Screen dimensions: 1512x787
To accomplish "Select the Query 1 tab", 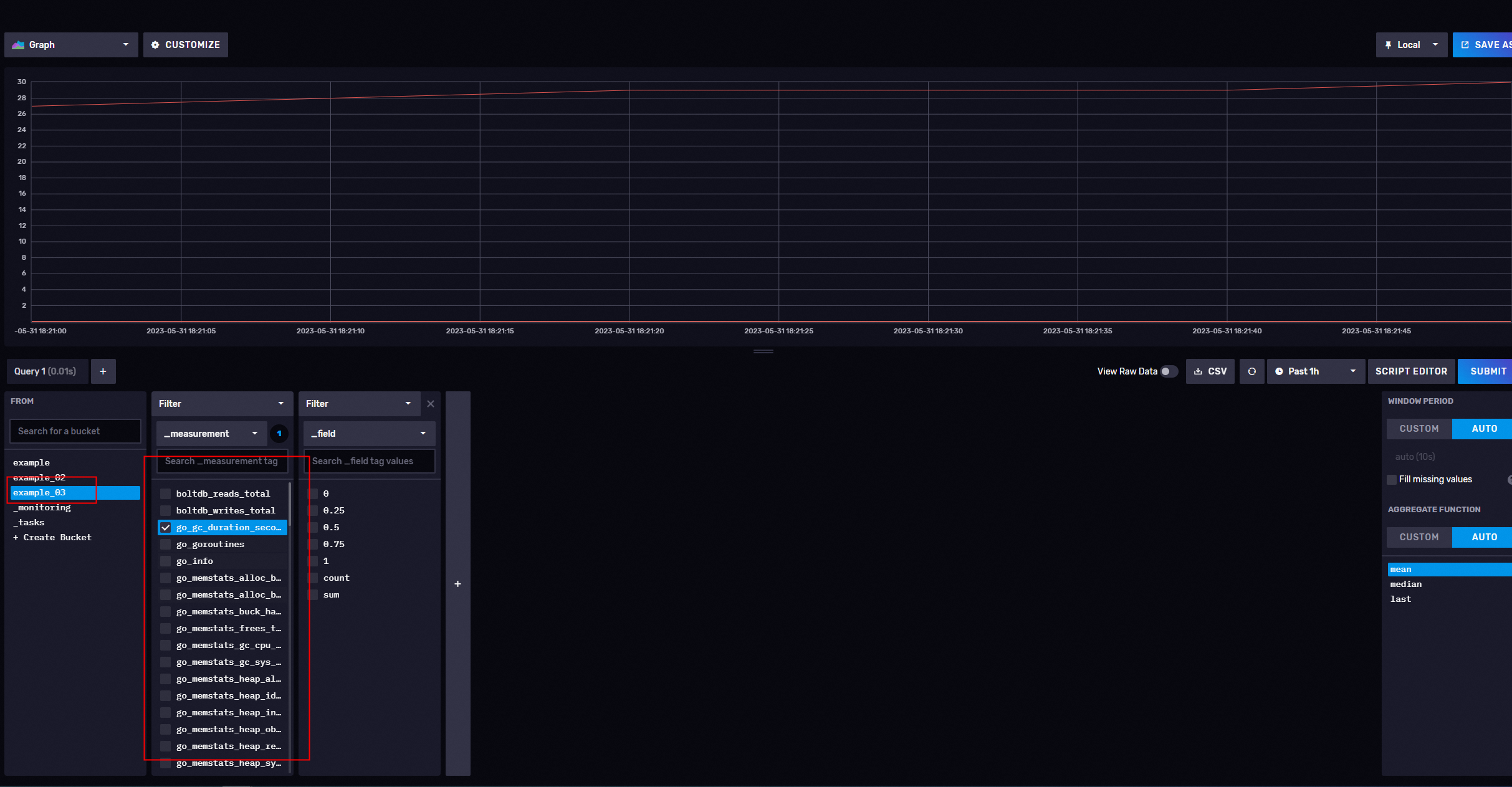I will coord(45,371).
